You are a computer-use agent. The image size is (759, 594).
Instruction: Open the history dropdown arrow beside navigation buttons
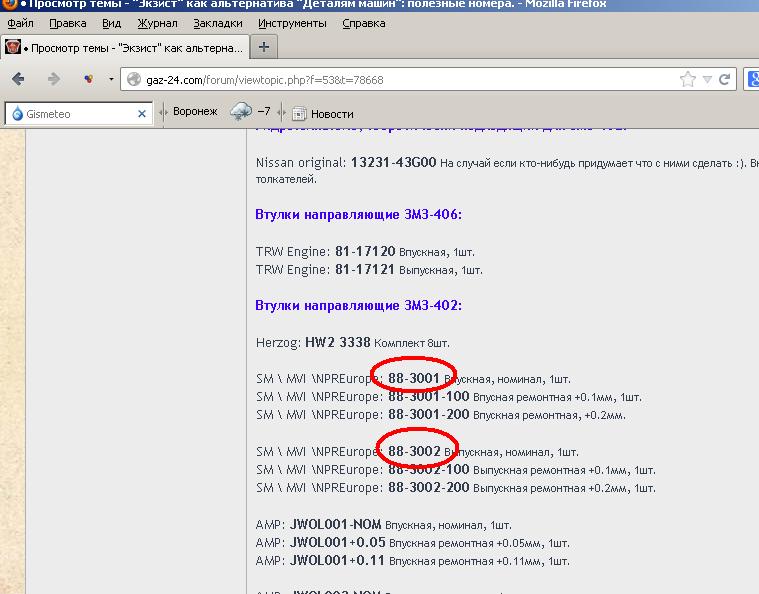click(111, 79)
